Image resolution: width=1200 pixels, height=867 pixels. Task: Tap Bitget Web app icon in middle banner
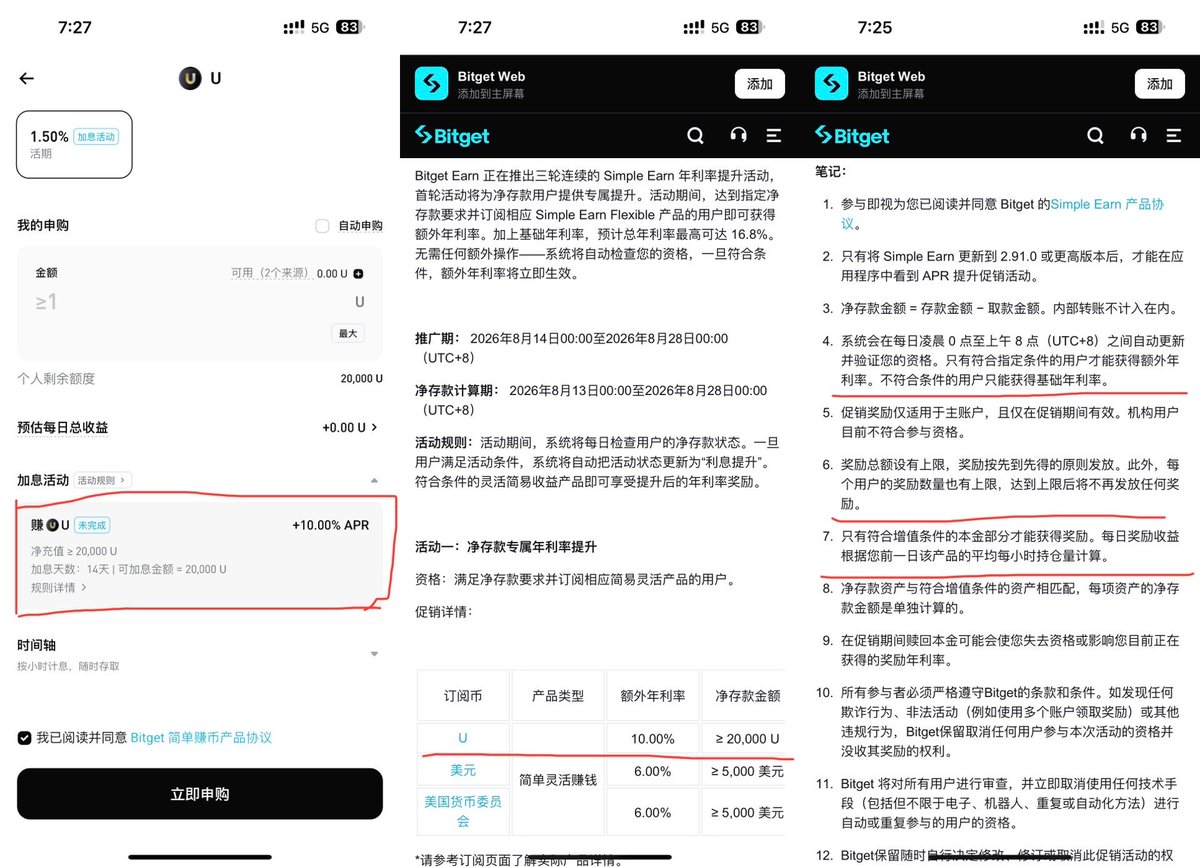432,84
